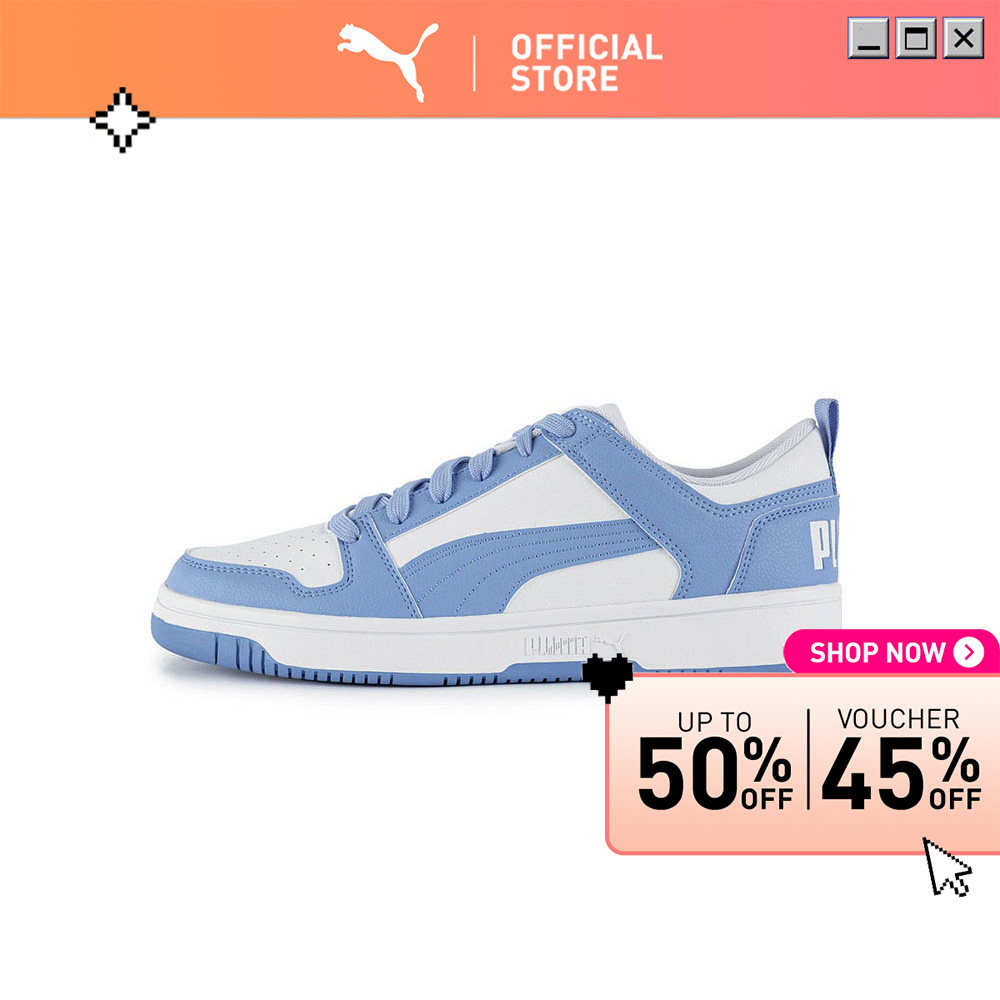1000x1000 pixels.
Task: Open the Shop Now pink button
Action: pos(892,652)
